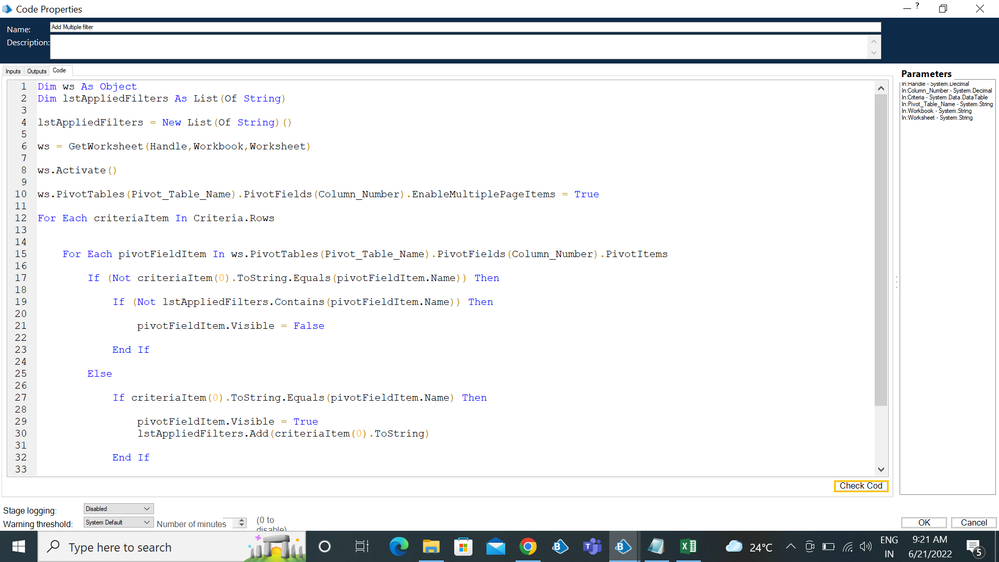999x562 pixels.
Task: Select parameter In:Criteria - System.Data.DataTable
Action: [x=944, y=97]
